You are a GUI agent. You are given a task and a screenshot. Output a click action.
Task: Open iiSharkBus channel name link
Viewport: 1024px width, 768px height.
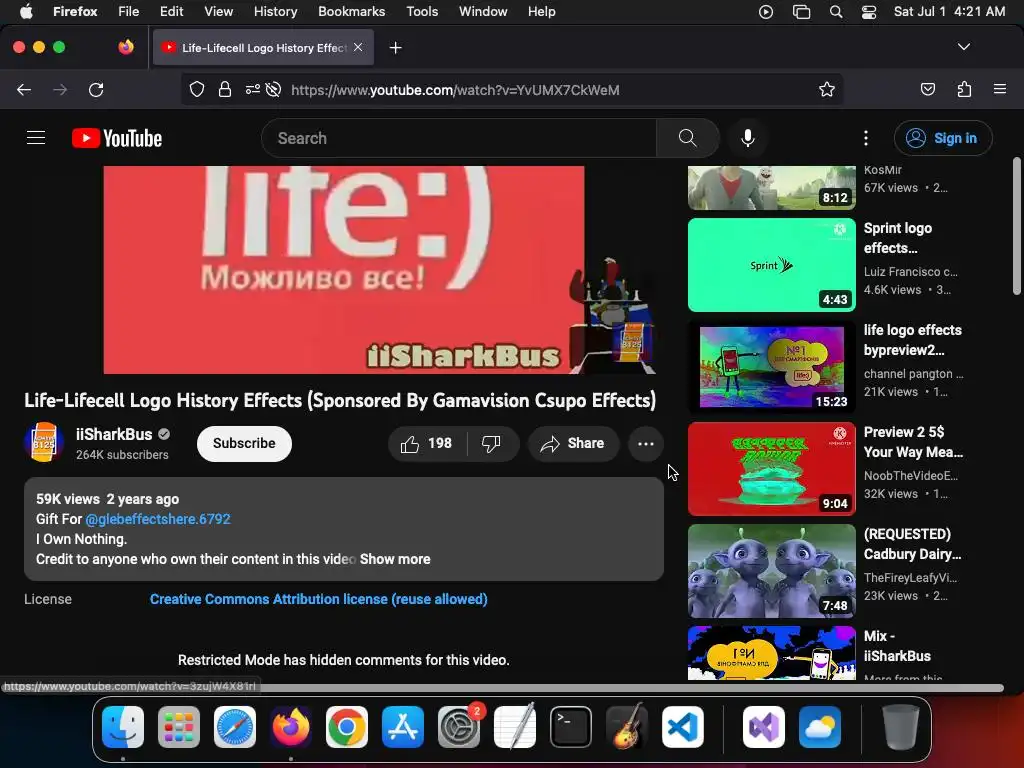tap(114, 434)
